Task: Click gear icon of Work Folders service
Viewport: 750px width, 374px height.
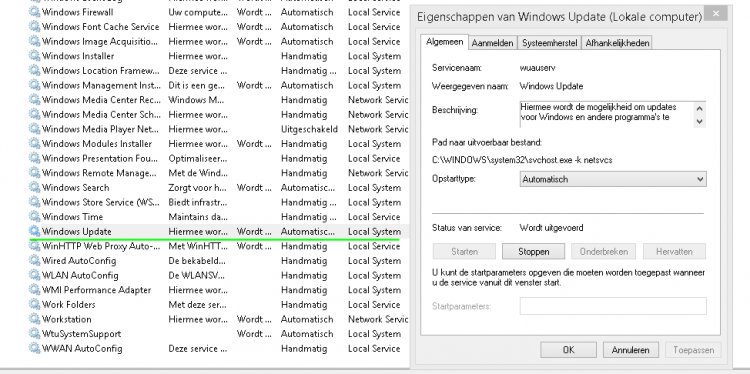Action: pyautogui.click(x=34, y=305)
